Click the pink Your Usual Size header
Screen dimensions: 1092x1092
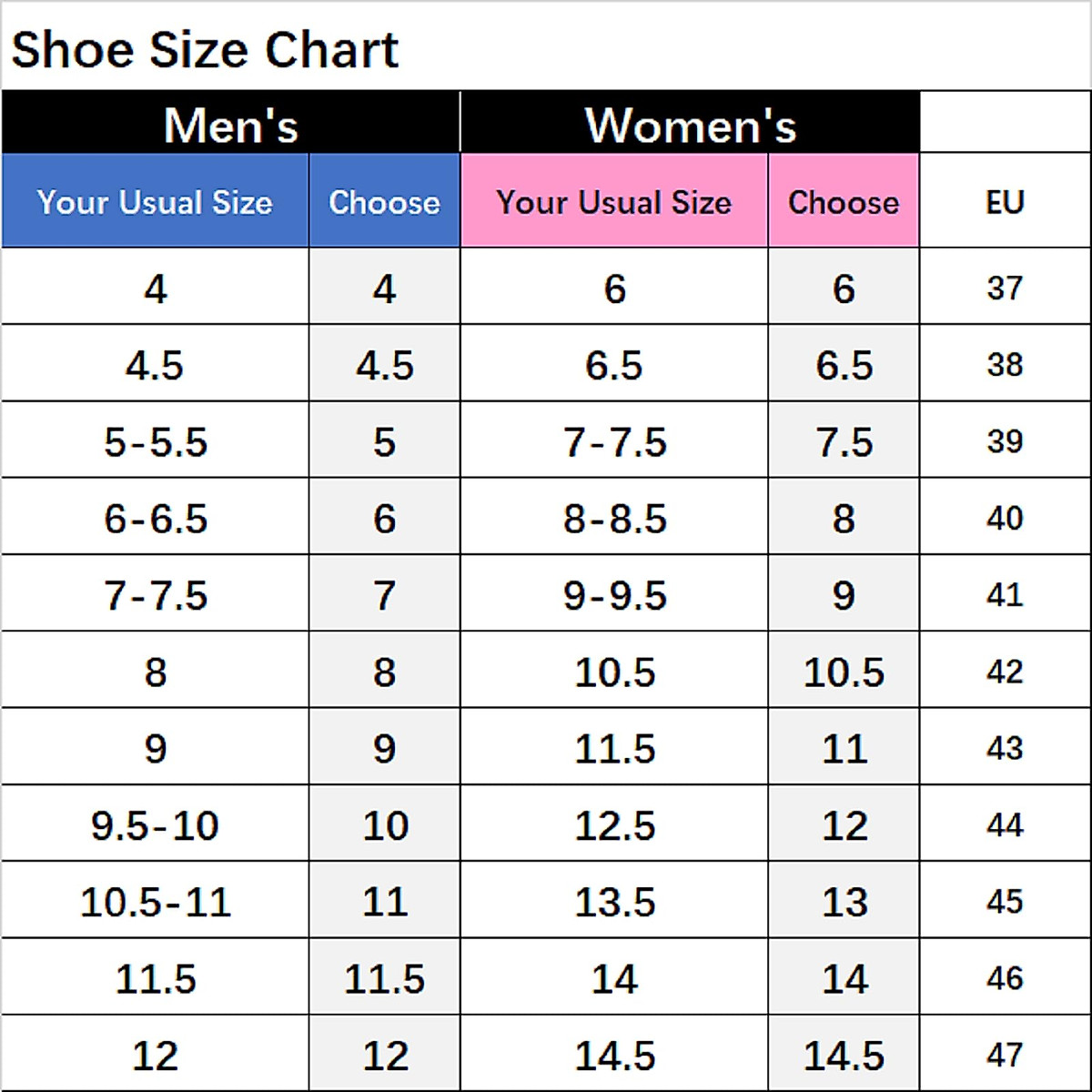point(614,201)
